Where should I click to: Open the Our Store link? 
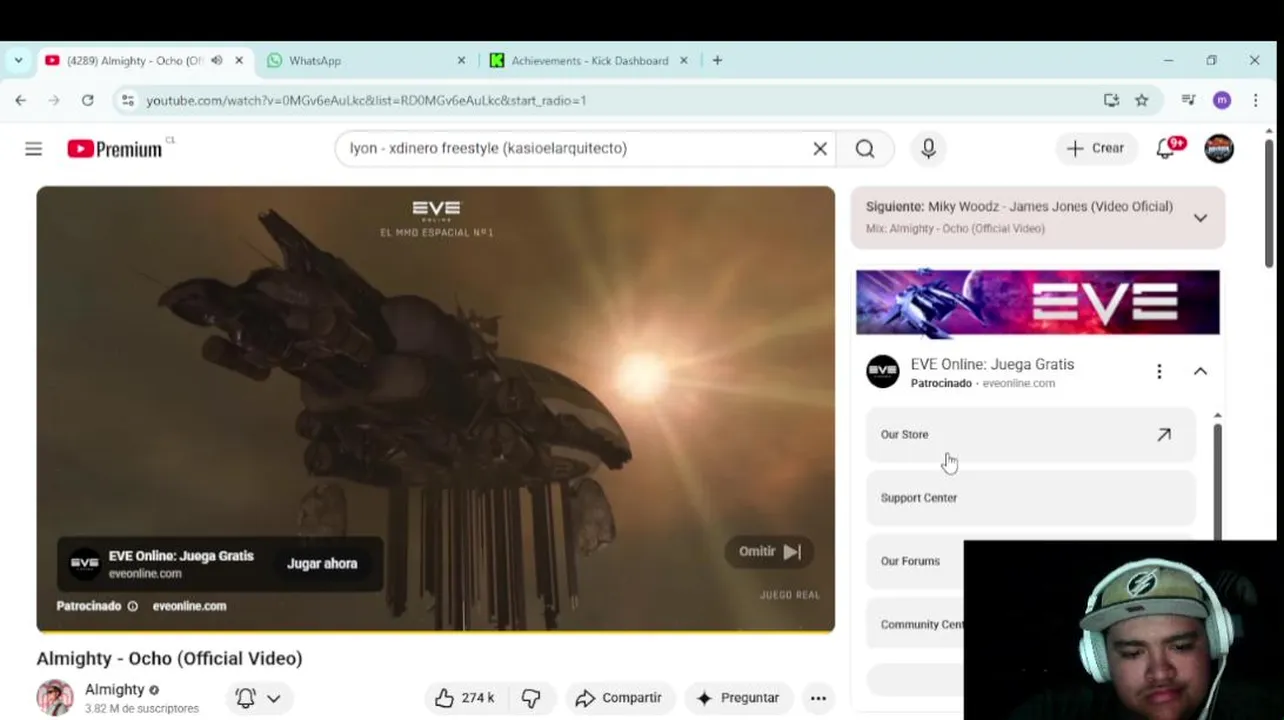tap(1030, 435)
